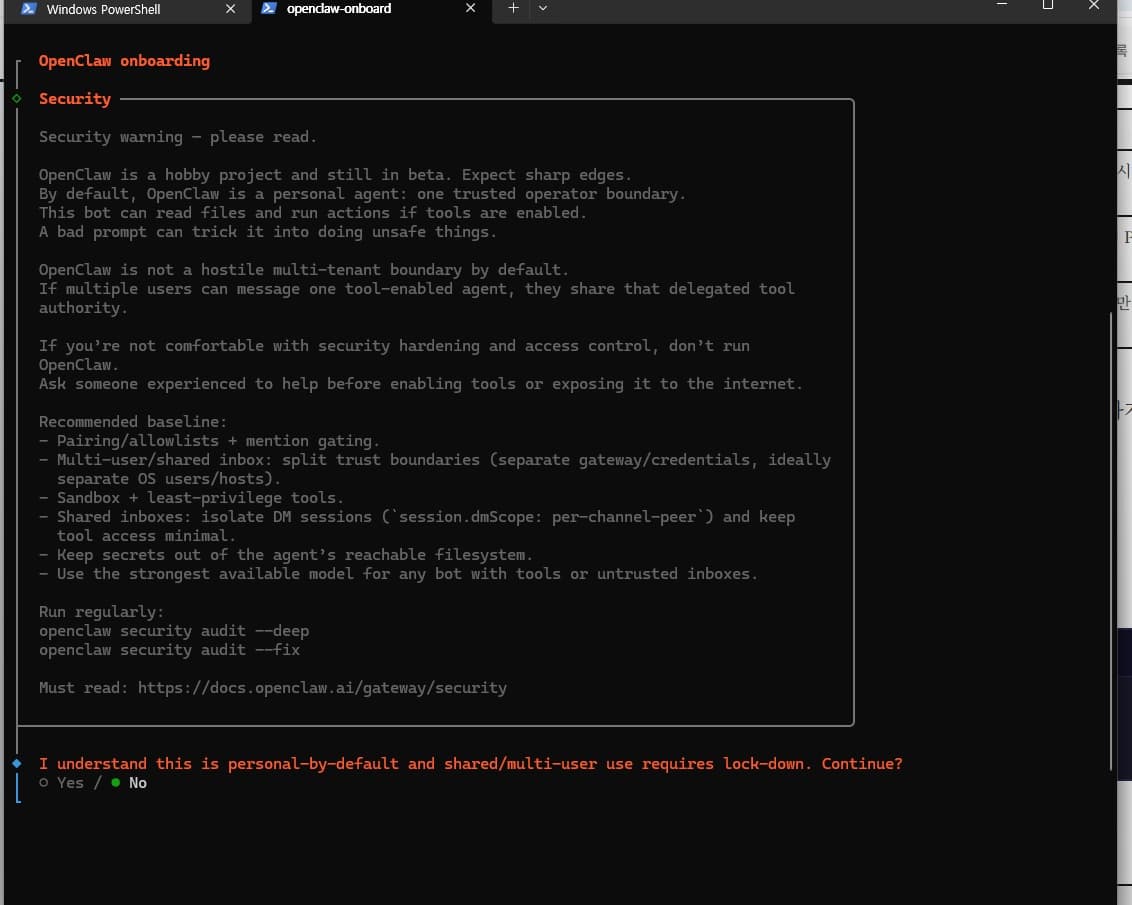The width and height of the screenshot is (1132, 905).
Task: Click the OpenClaw onboarding title text
Action: pos(124,61)
